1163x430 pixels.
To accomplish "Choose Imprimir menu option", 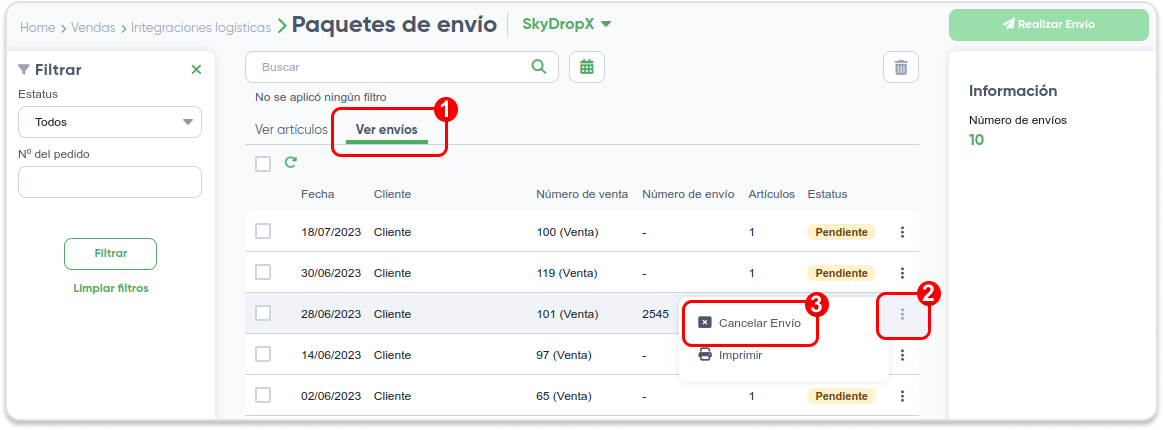I will tap(731, 355).
